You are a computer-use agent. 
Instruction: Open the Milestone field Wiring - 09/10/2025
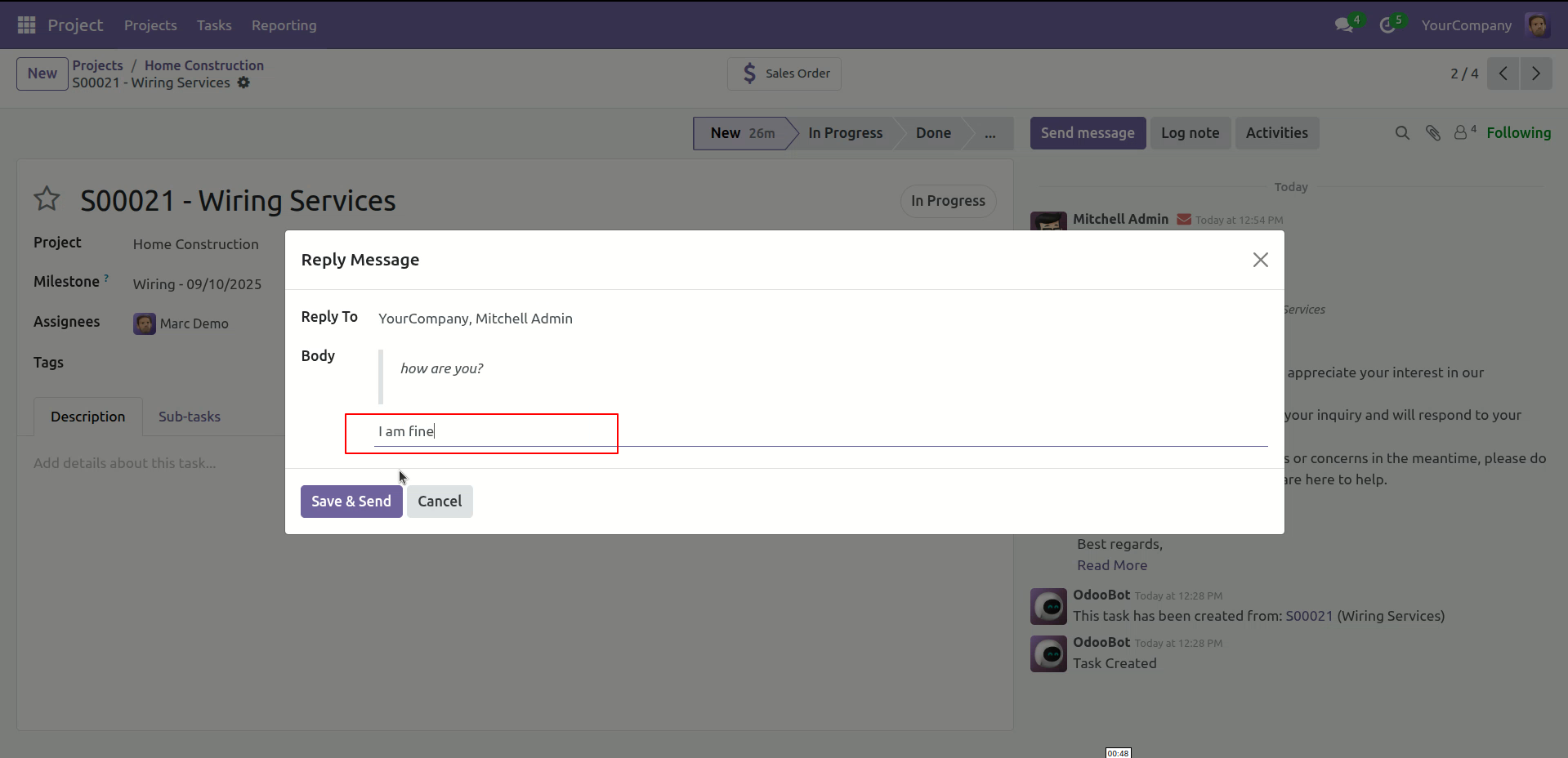pos(198,284)
